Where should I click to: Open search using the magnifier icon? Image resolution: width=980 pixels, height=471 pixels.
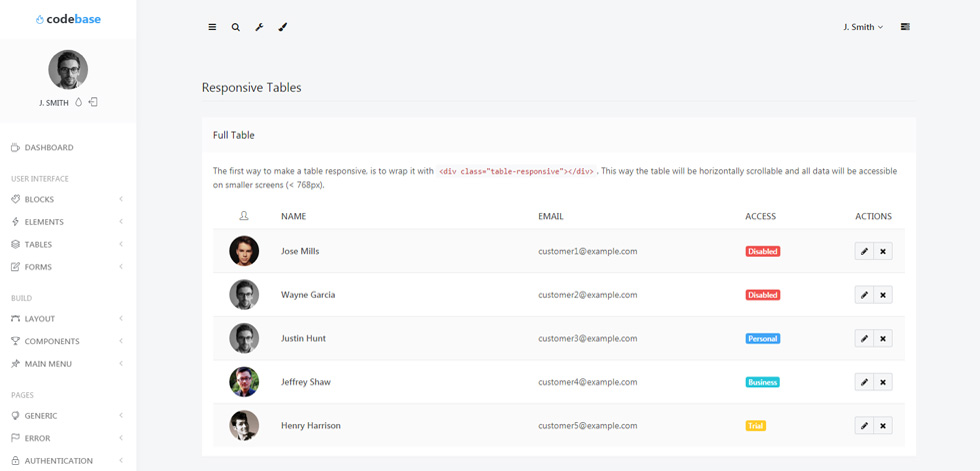click(236, 27)
